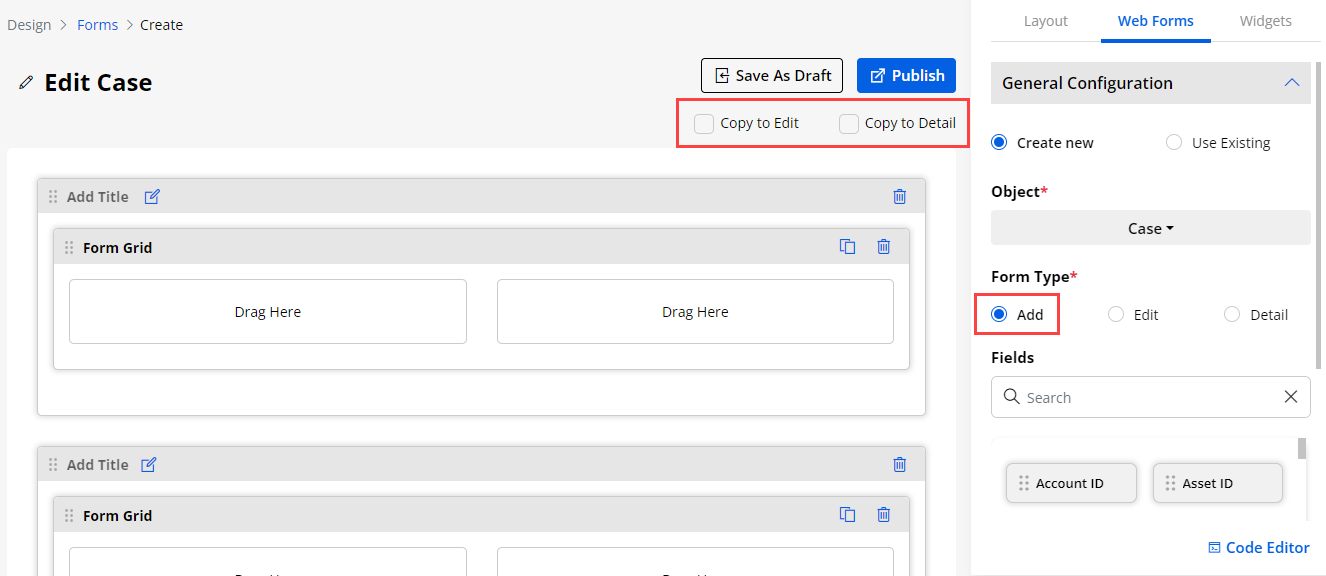
Task: Click the pencil icon beside Edit Case
Action: pos(26,83)
